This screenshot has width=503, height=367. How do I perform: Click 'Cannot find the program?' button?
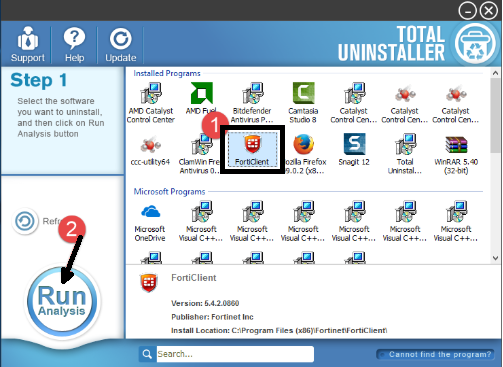tap(435, 354)
